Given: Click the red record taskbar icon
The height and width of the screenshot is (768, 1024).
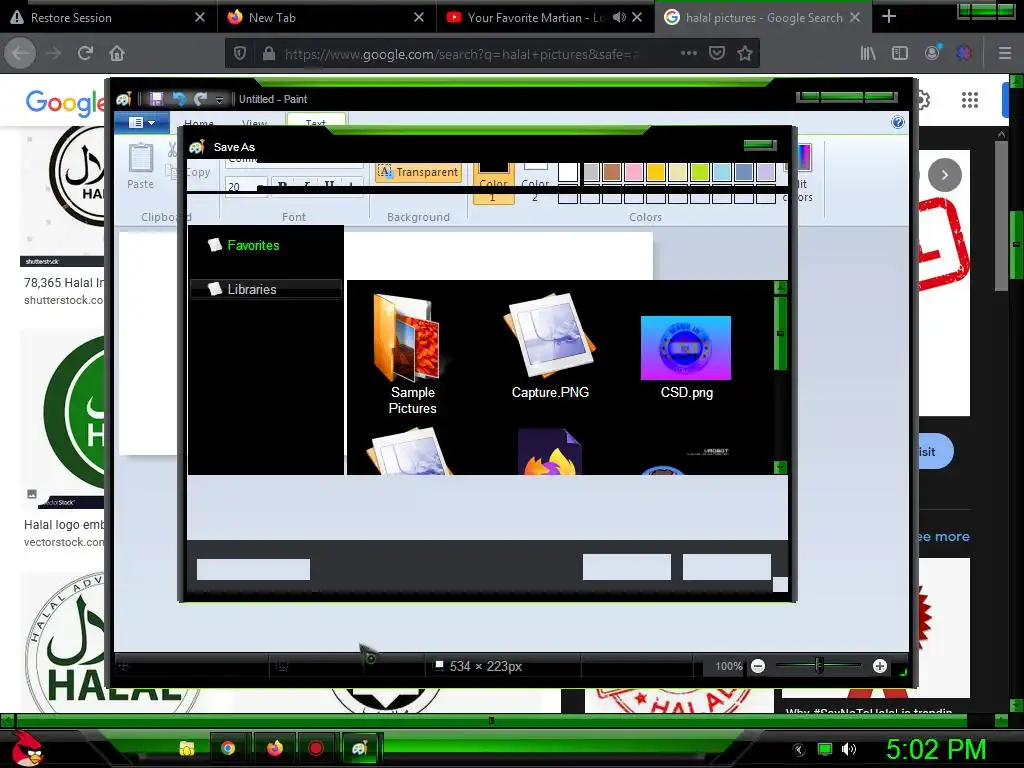Looking at the screenshot, I should coord(316,748).
